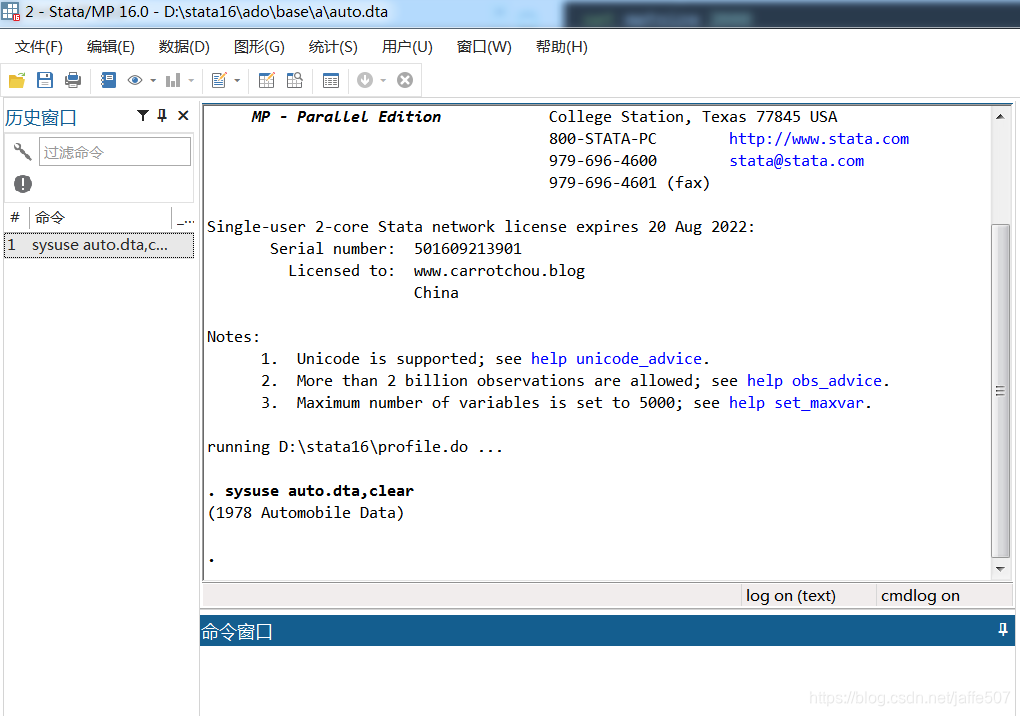Open the 数据(D) menu

(x=184, y=47)
